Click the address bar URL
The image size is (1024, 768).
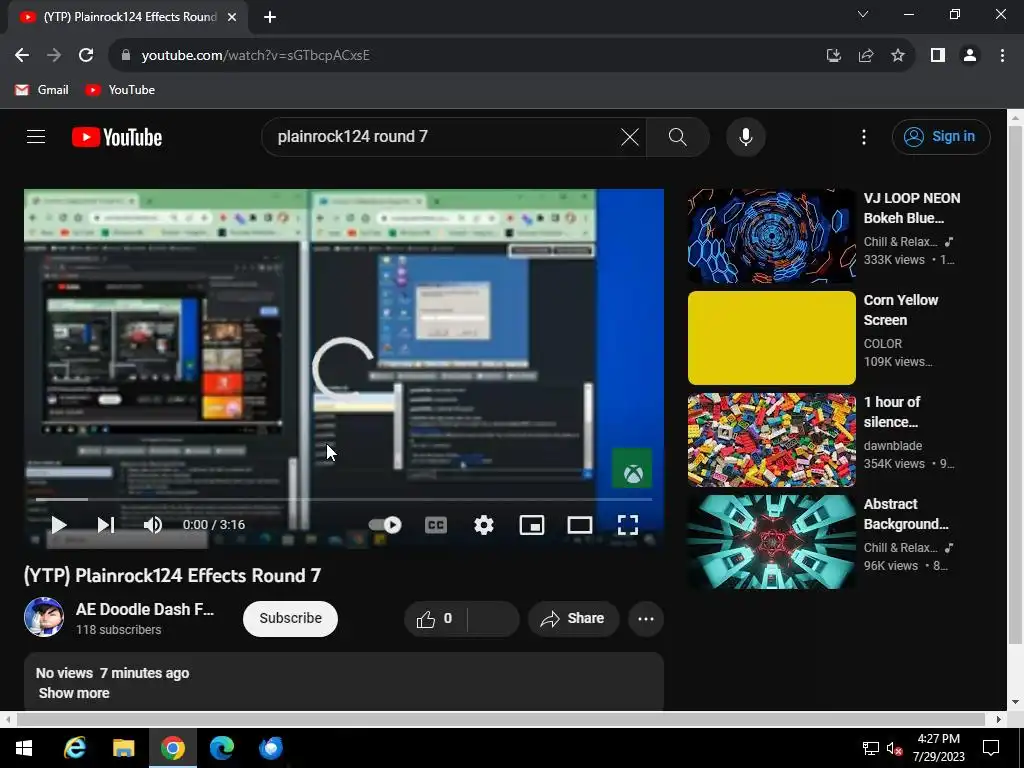click(x=255, y=55)
